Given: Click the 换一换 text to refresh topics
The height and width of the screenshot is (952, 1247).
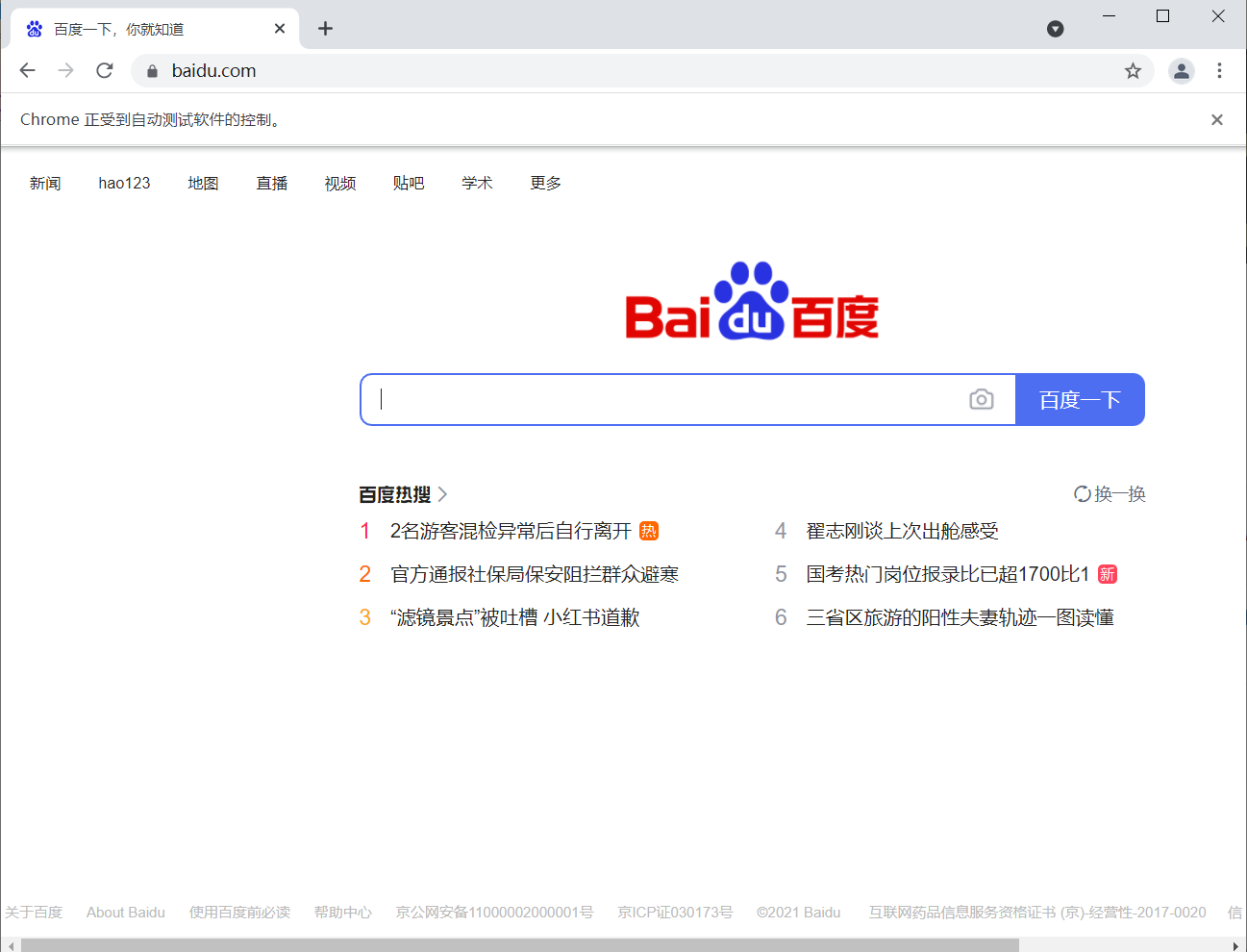Looking at the screenshot, I should (1120, 494).
